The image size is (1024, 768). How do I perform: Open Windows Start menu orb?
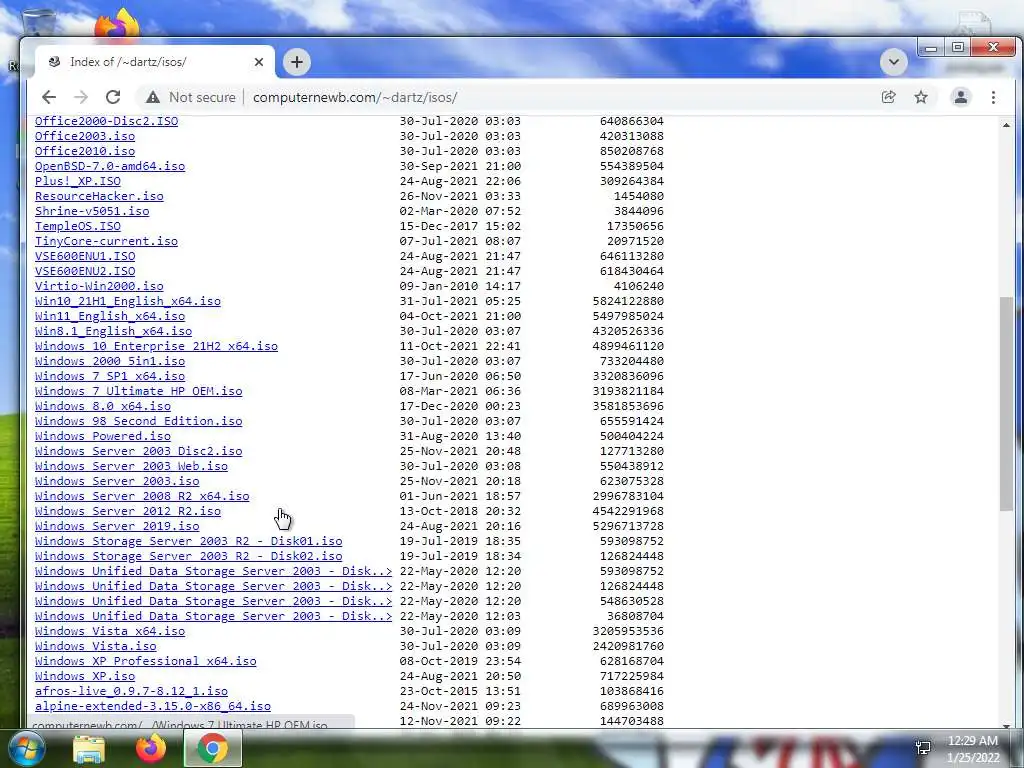[25, 748]
